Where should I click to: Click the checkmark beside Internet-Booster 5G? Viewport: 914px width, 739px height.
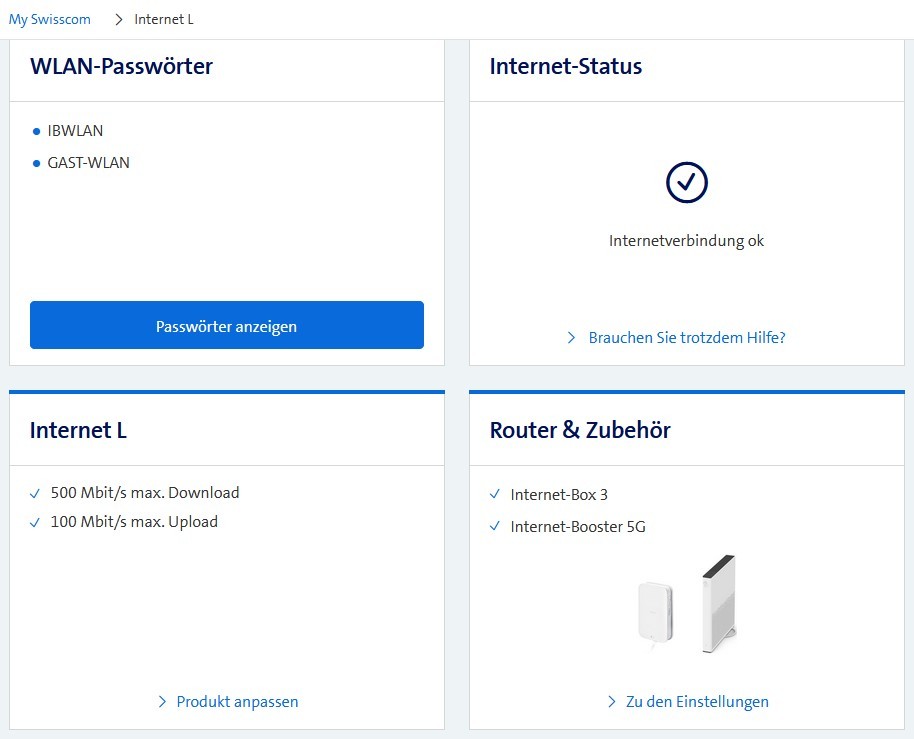coord(495,526)
